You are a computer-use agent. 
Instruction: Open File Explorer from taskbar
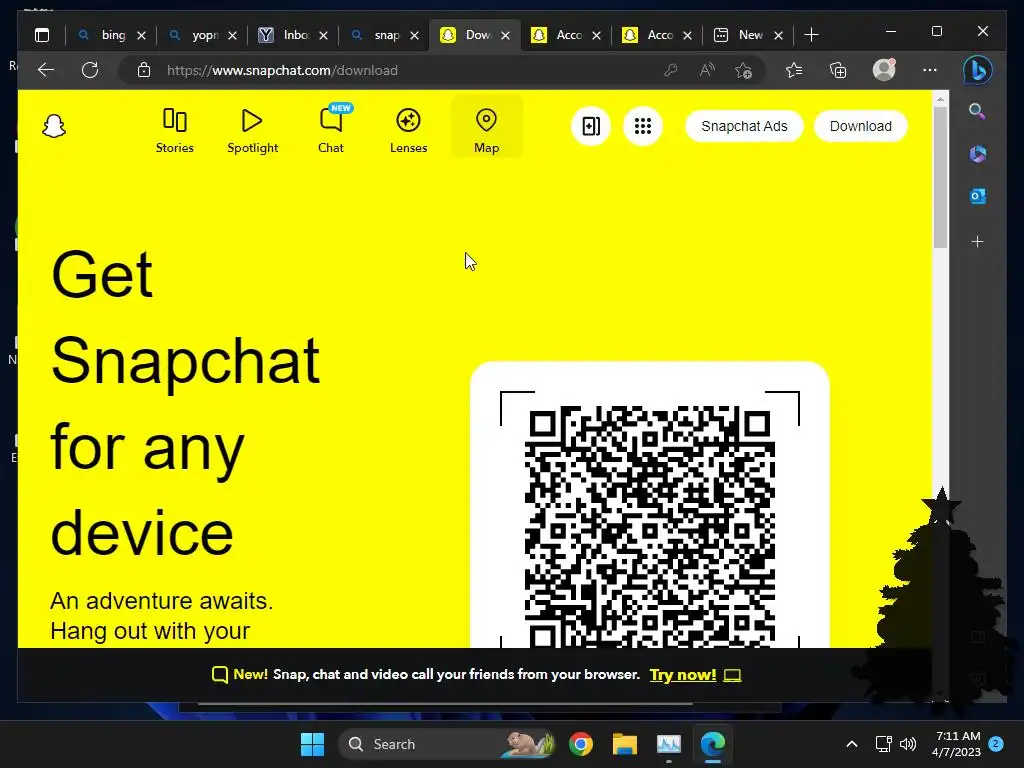click(x=624, y=744)
